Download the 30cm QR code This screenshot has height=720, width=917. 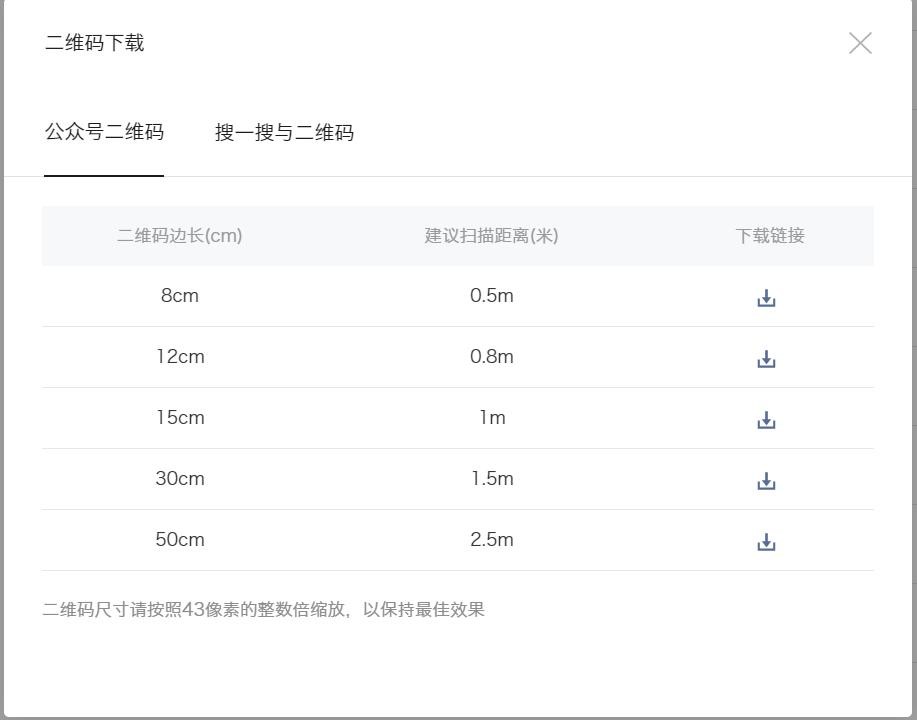coord(766,481)
